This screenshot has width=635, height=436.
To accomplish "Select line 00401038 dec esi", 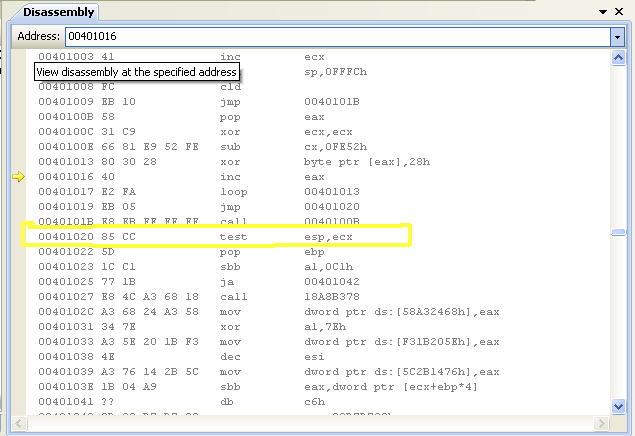I will pos(181,356).
